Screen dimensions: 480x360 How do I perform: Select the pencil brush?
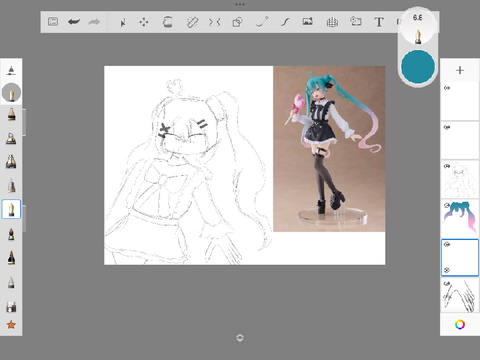pyautogui.click(x=11, y=114)
